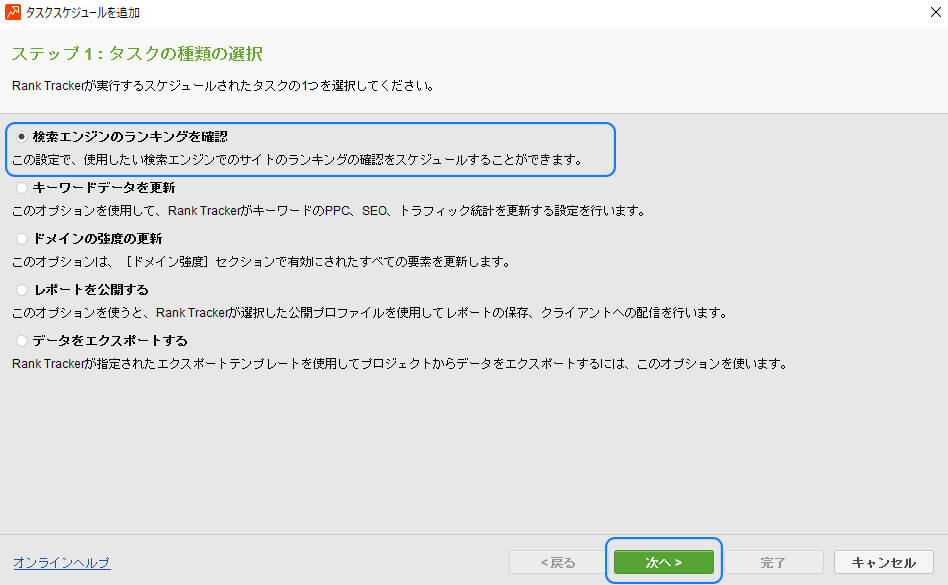Click the 完了 button
The width and height of the screenshot is (948, 585).
(773, 562)
